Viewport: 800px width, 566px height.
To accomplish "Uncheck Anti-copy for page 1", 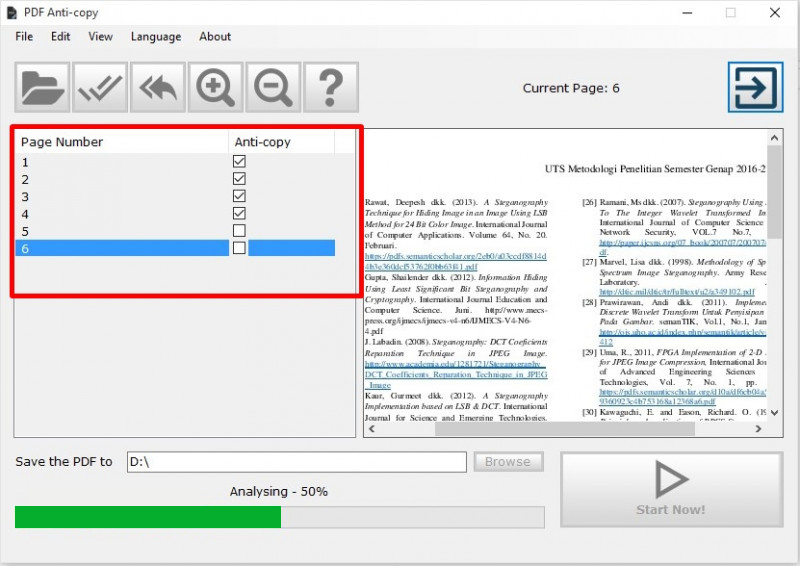I will pyautogui.click(x=239, y=162).
